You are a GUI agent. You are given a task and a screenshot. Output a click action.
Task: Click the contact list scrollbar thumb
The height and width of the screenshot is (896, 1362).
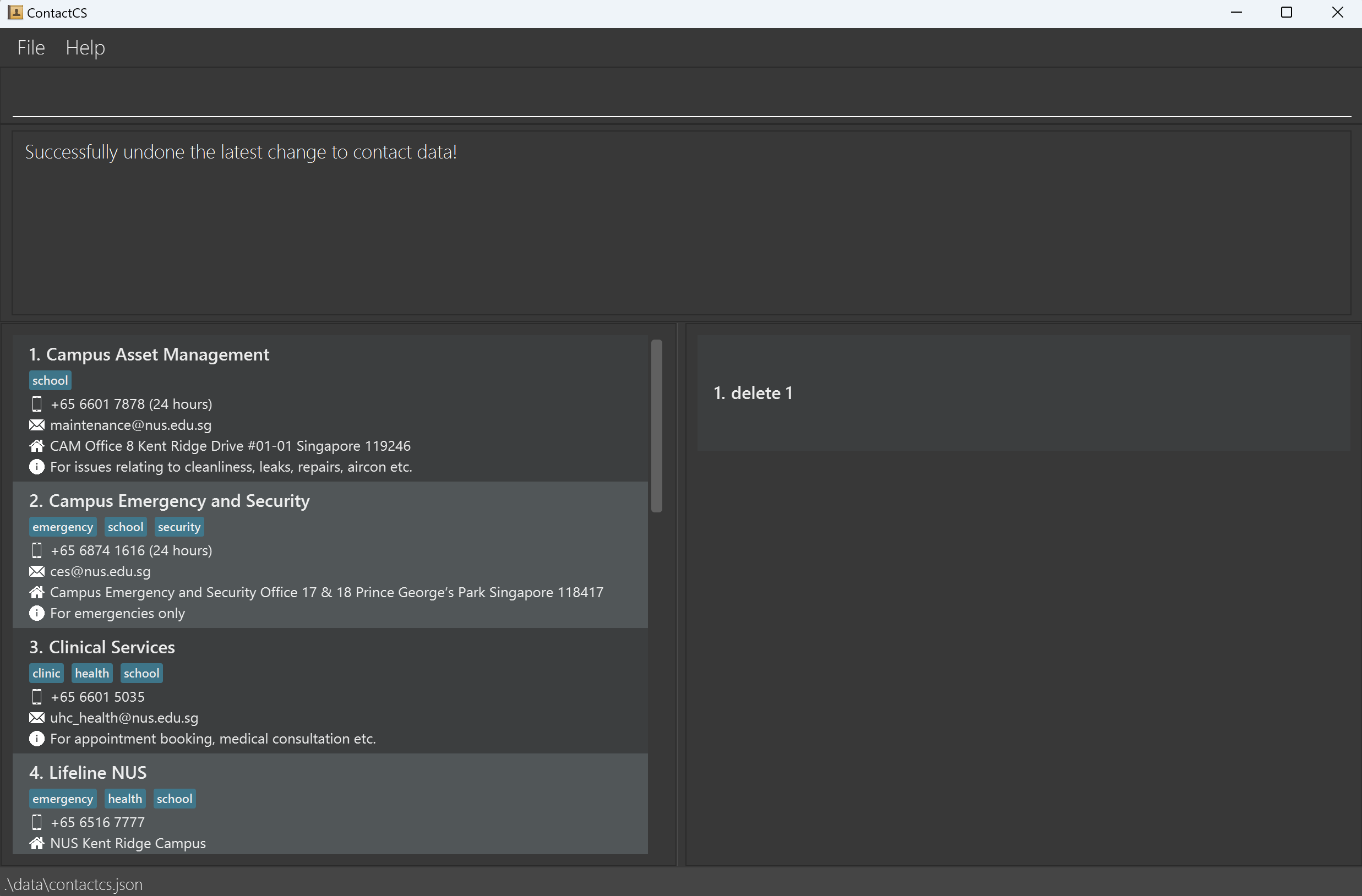click(657, 426)
